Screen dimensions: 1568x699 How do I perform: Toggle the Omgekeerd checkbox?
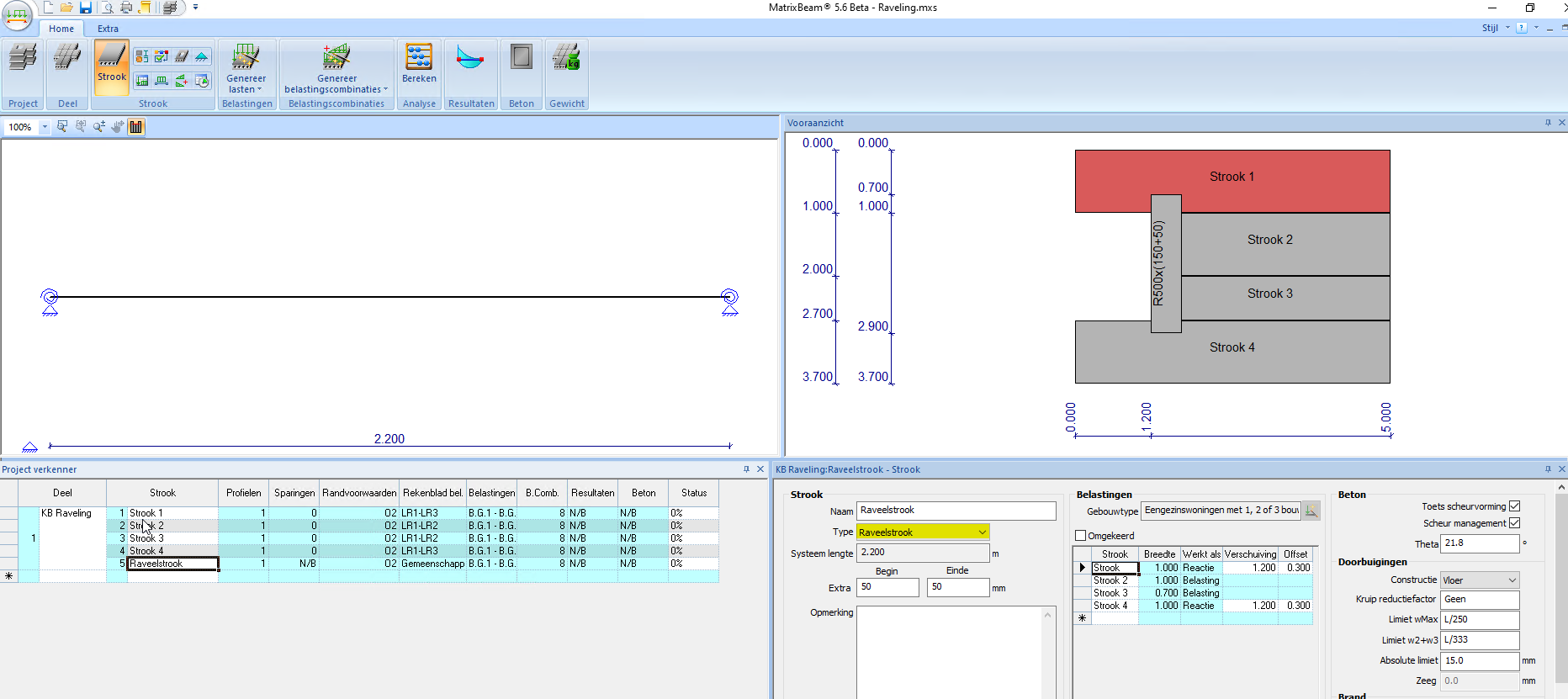[1081, 536]
